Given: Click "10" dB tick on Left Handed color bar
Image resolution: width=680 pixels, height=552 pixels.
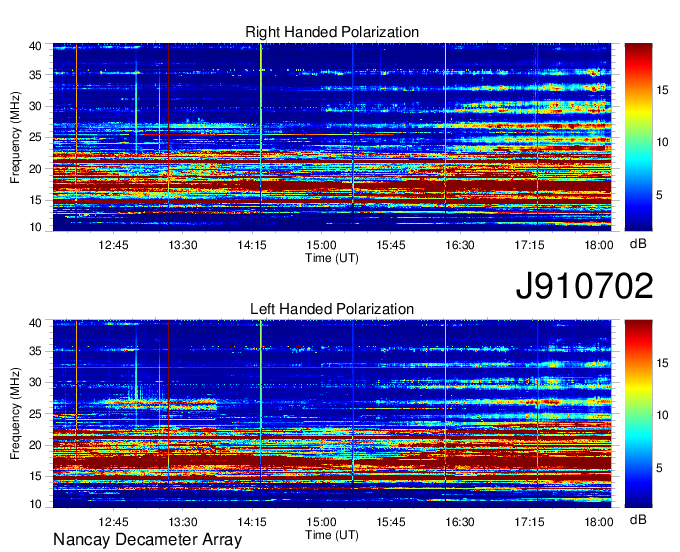Looking at the screenshot, I should [x=662, y=415].
